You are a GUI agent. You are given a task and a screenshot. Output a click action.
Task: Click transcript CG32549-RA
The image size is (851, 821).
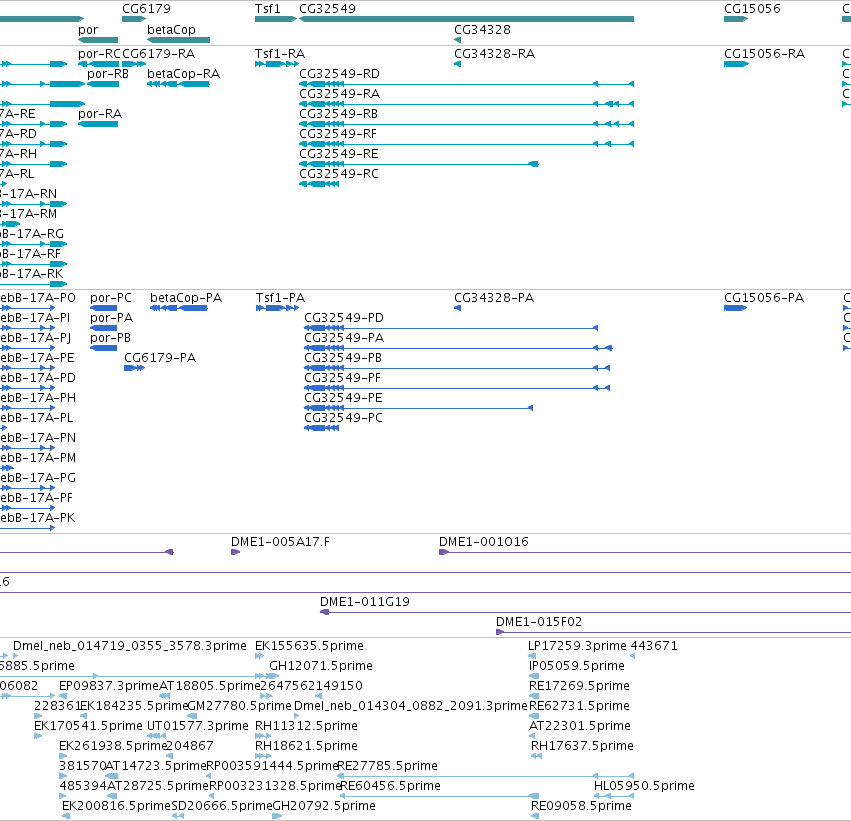tap(339, 94)
